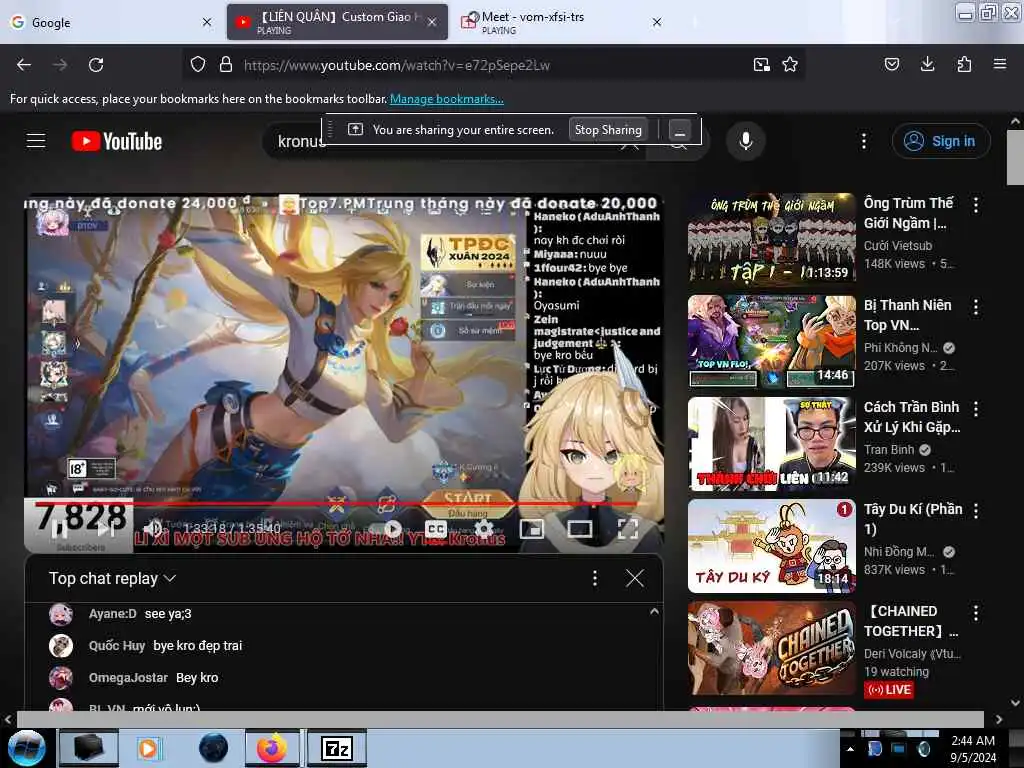Open the Bị Thanh Niên Top VN thumbnail
Screen dimensions: 1024x768
(x=772, y=341)
